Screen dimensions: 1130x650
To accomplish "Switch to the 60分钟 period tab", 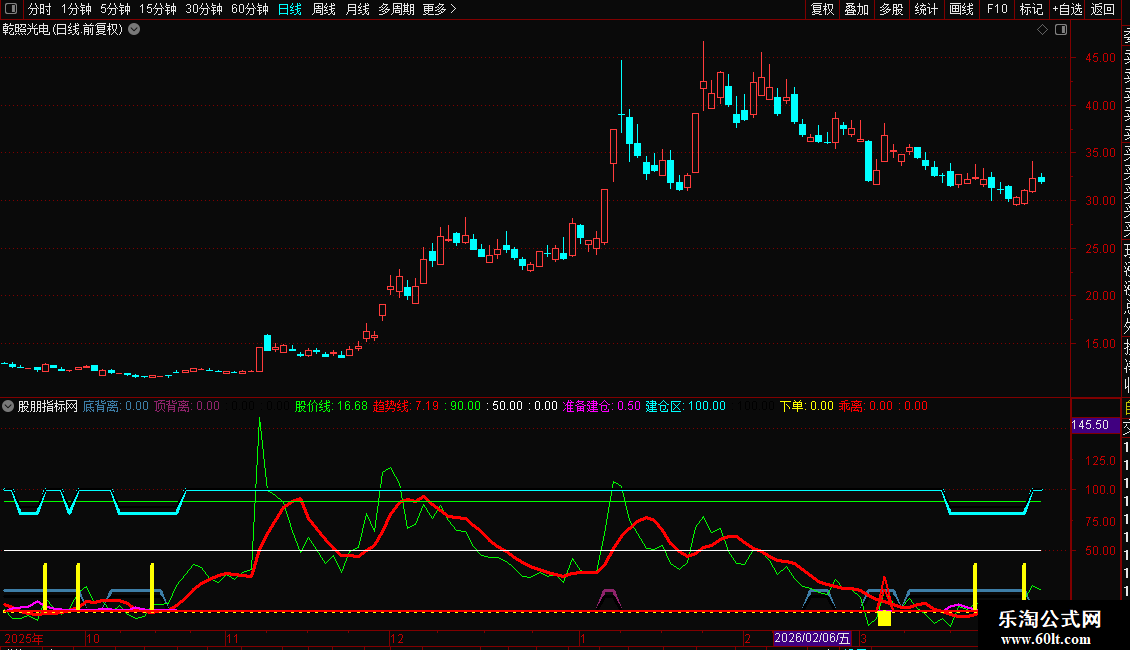I will [x=250, y=9].
